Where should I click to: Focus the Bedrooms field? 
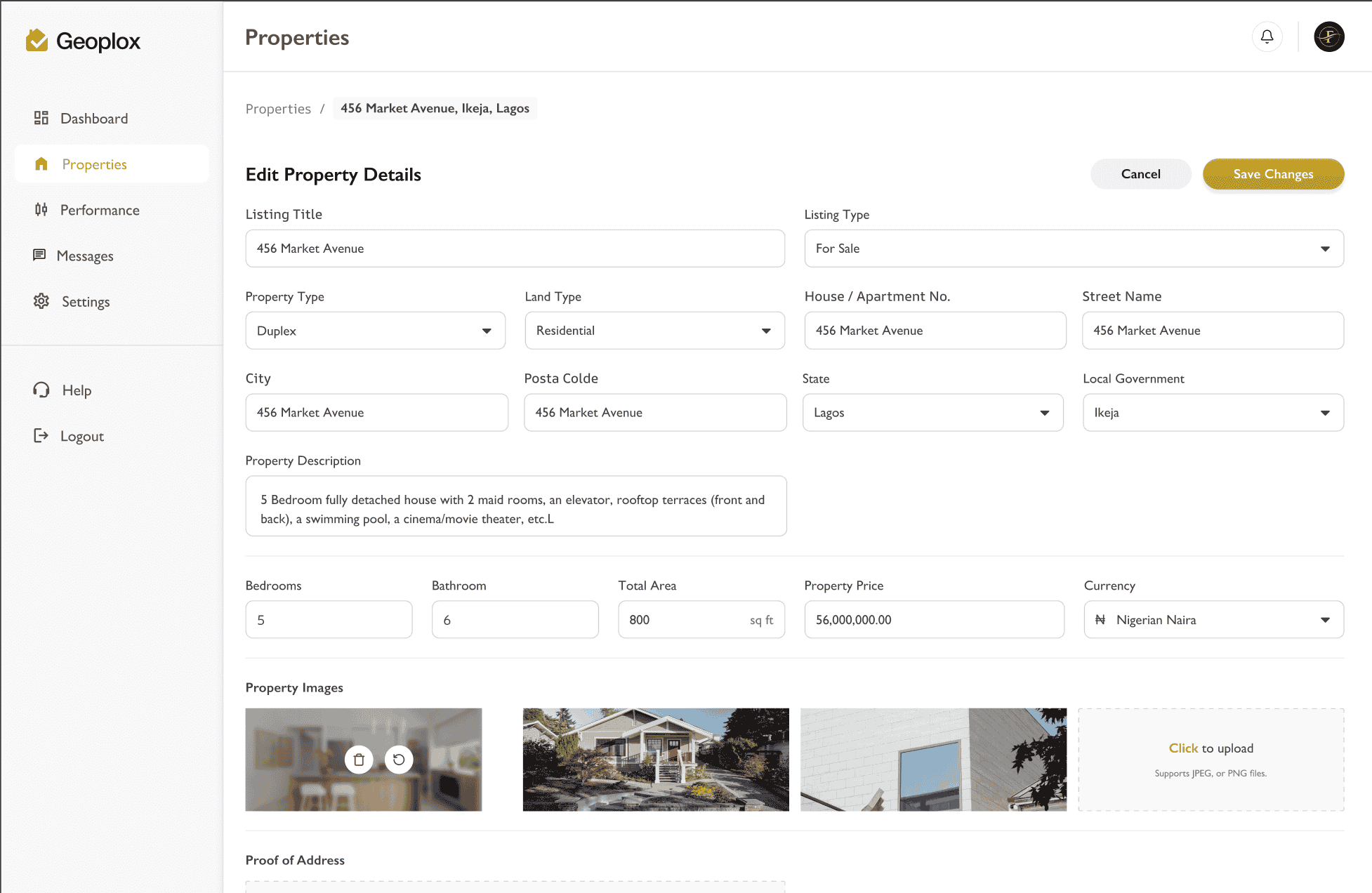click(x=329, y=619)
